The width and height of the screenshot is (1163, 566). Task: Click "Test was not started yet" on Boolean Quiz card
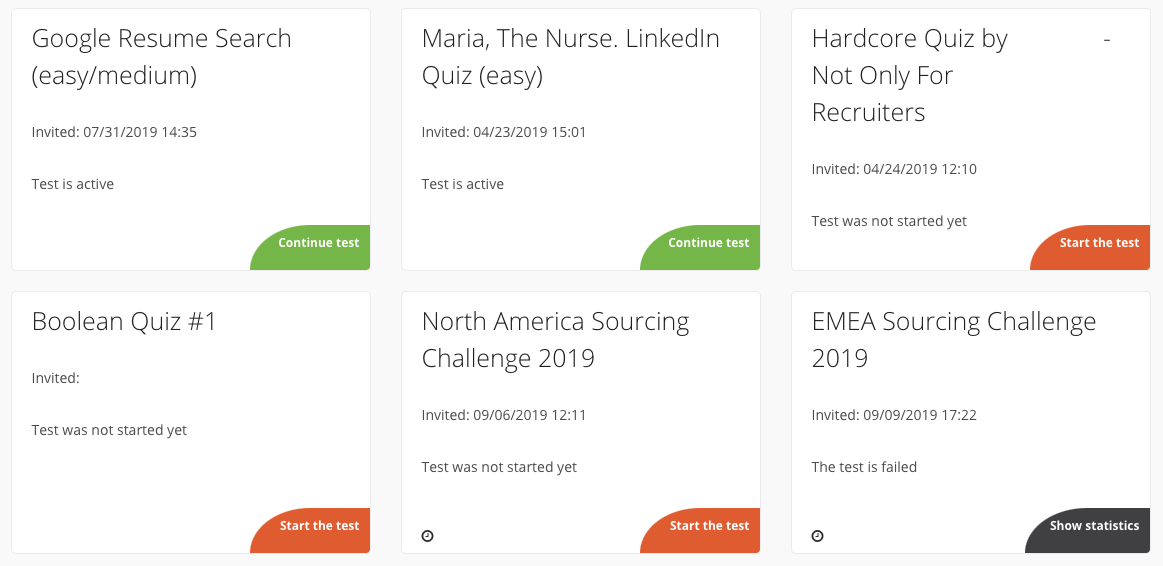pyautogui.click(x=109, y=430)
